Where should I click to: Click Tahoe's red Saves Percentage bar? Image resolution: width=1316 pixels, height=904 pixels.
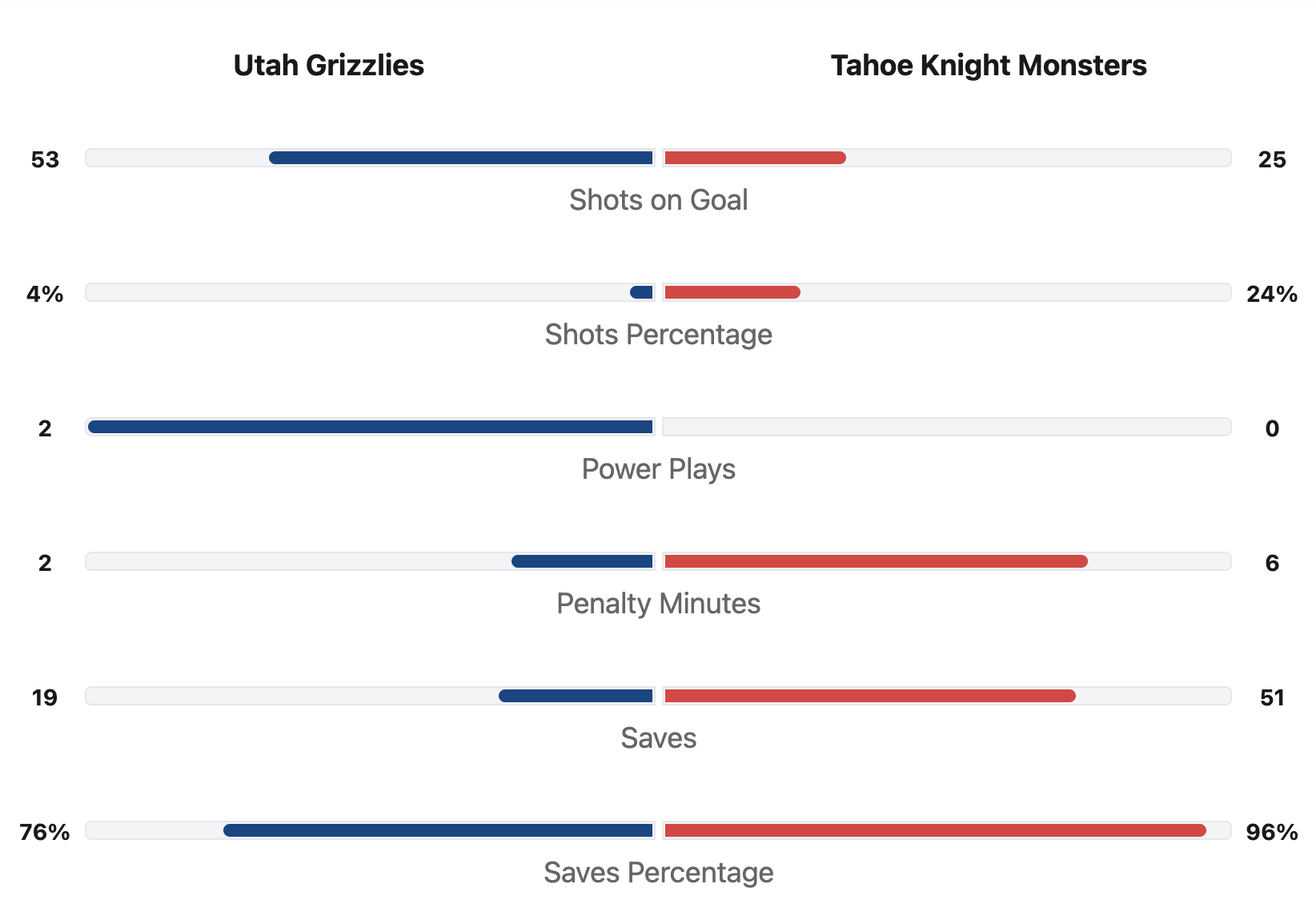[x=935, y=830]
